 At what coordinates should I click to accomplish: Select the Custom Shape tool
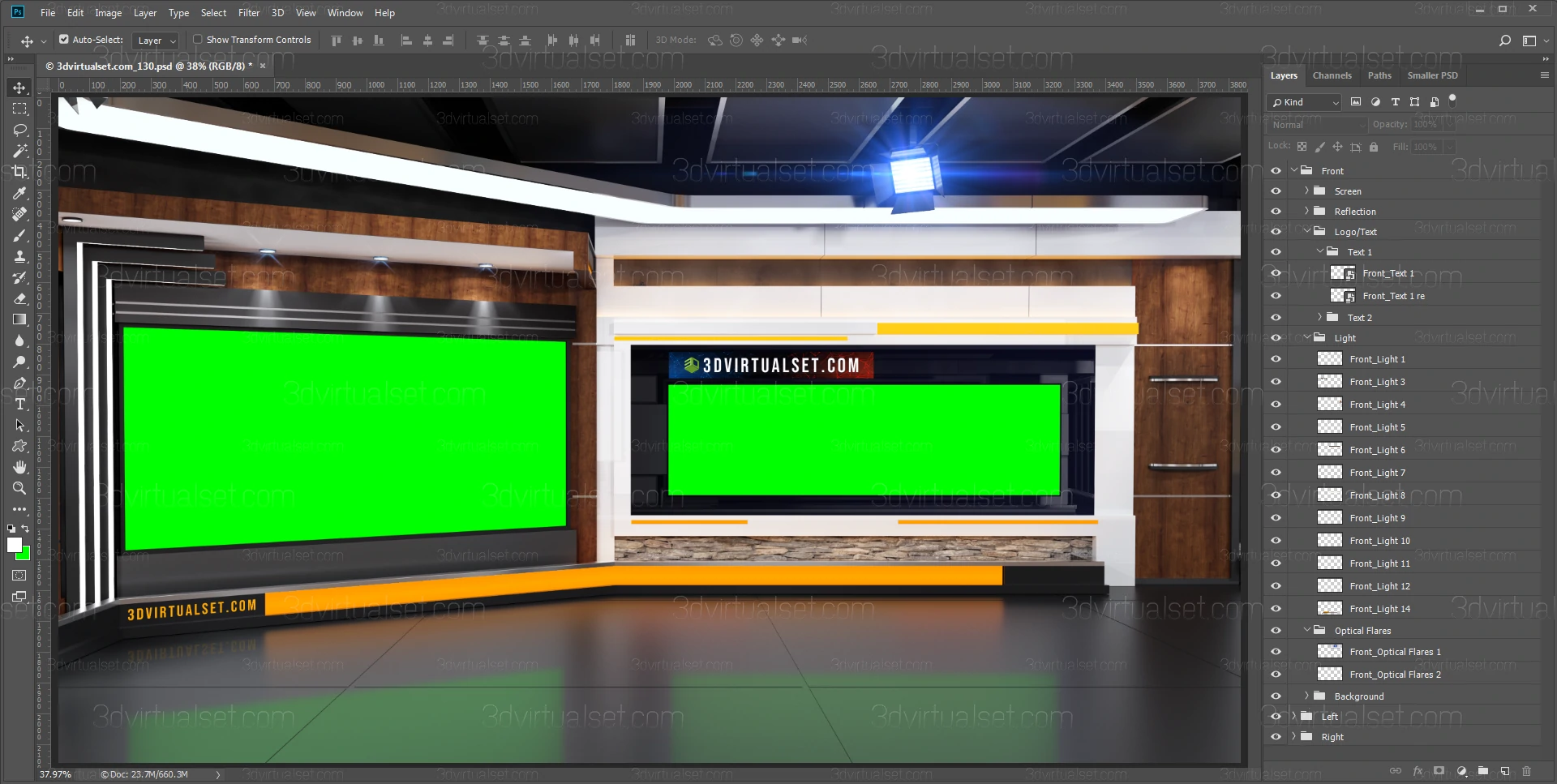19,446
